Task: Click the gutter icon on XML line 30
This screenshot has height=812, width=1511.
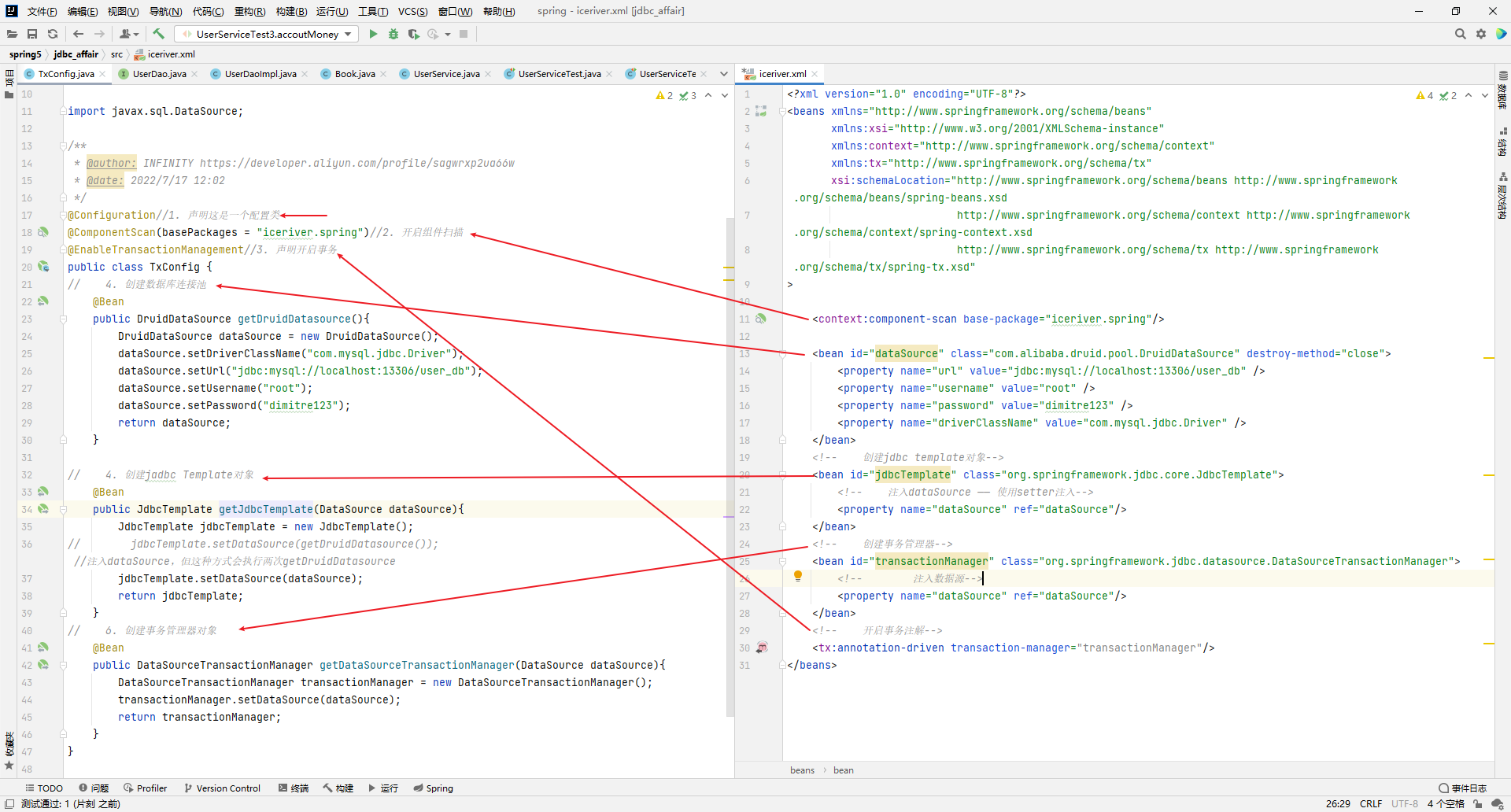Action: (x=762, y=648)
